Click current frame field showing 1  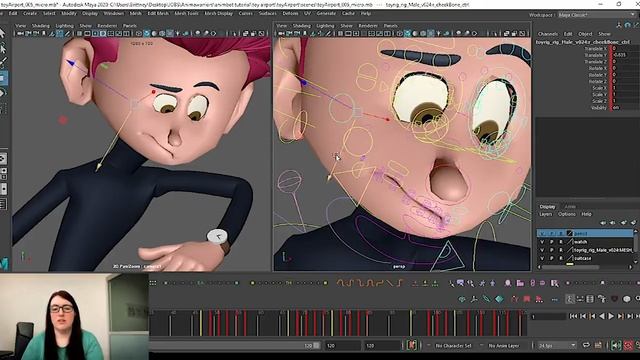click(x=548, y=316)
